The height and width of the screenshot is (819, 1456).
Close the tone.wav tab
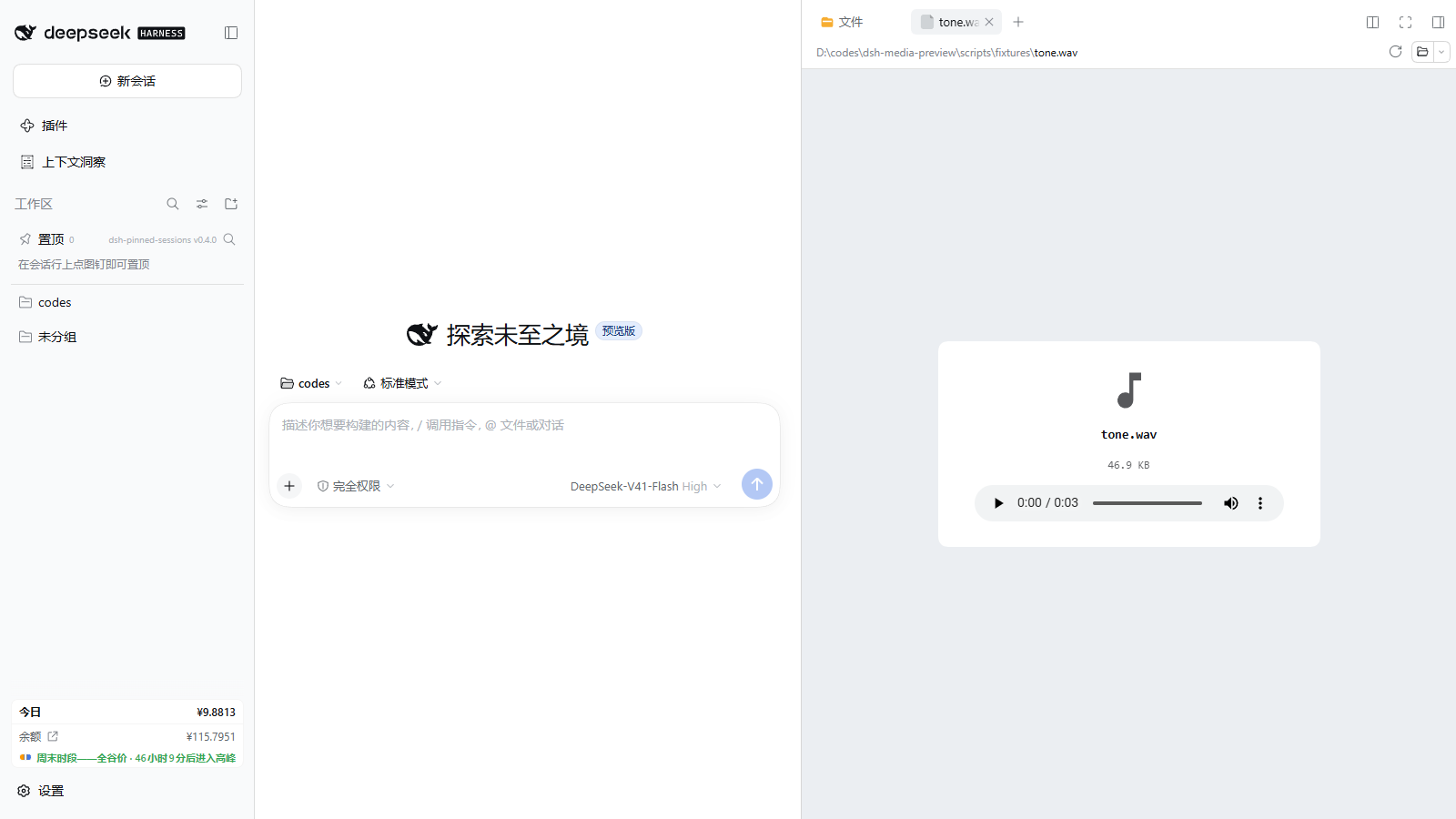pyautogui.click(x=989, y=22)
